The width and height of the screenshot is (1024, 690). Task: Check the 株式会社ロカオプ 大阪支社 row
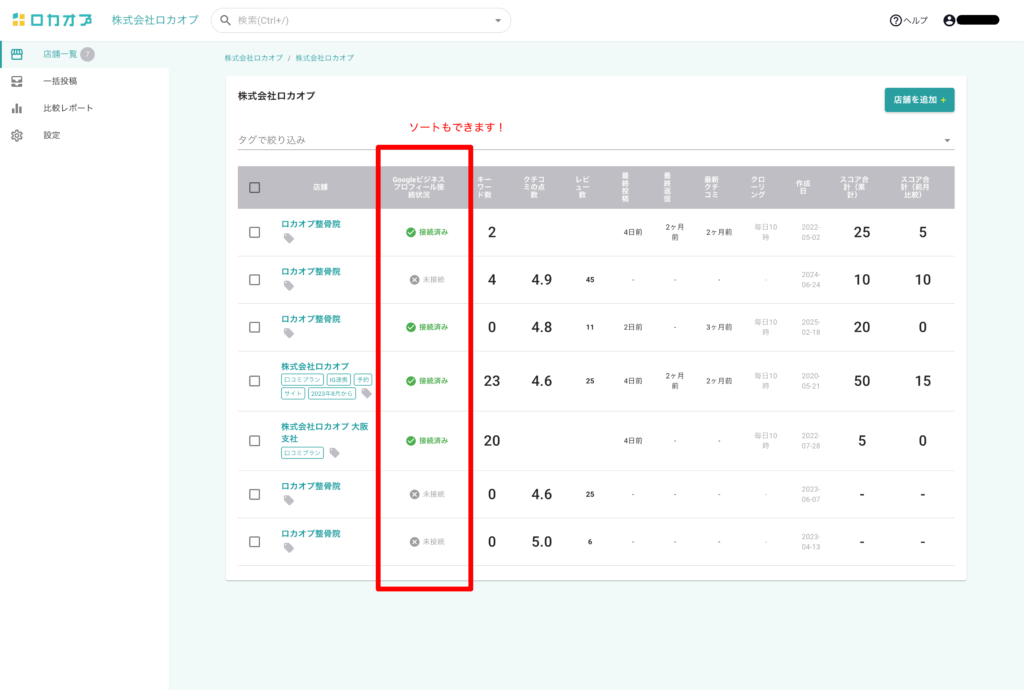point(255,441)
